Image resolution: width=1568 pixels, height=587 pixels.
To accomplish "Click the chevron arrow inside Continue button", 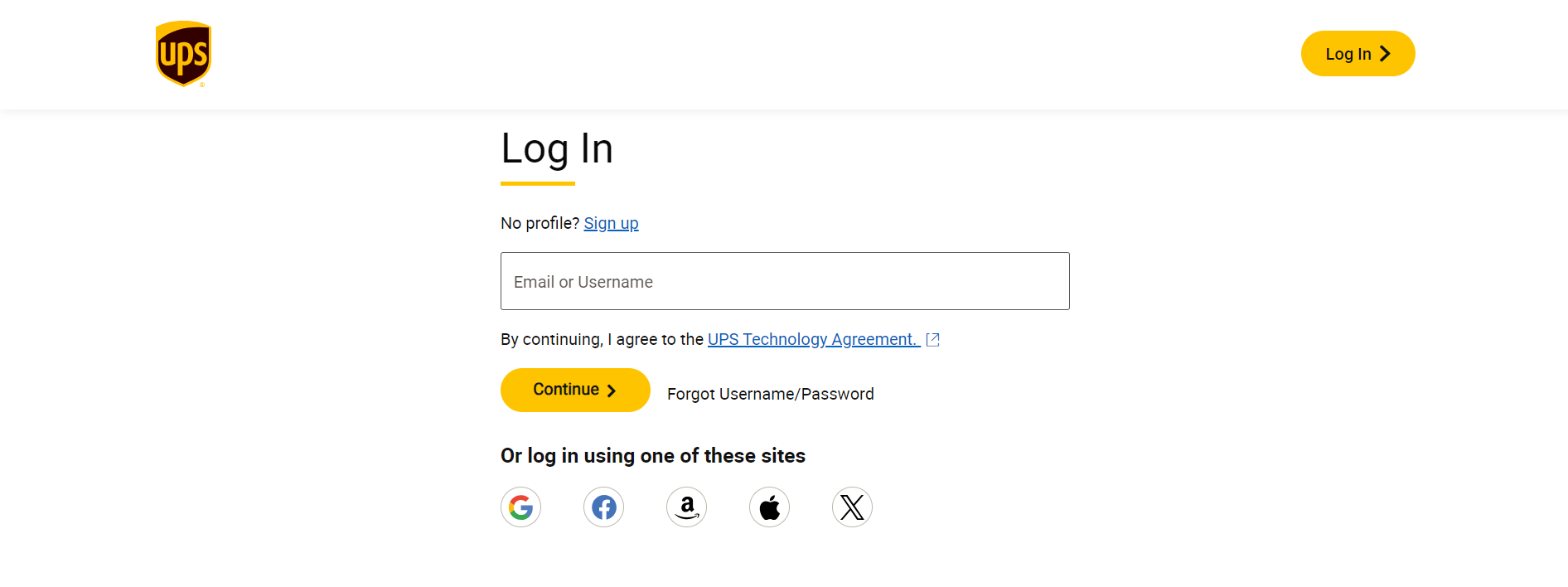I will pyautogui.click(x=612, y=391).
